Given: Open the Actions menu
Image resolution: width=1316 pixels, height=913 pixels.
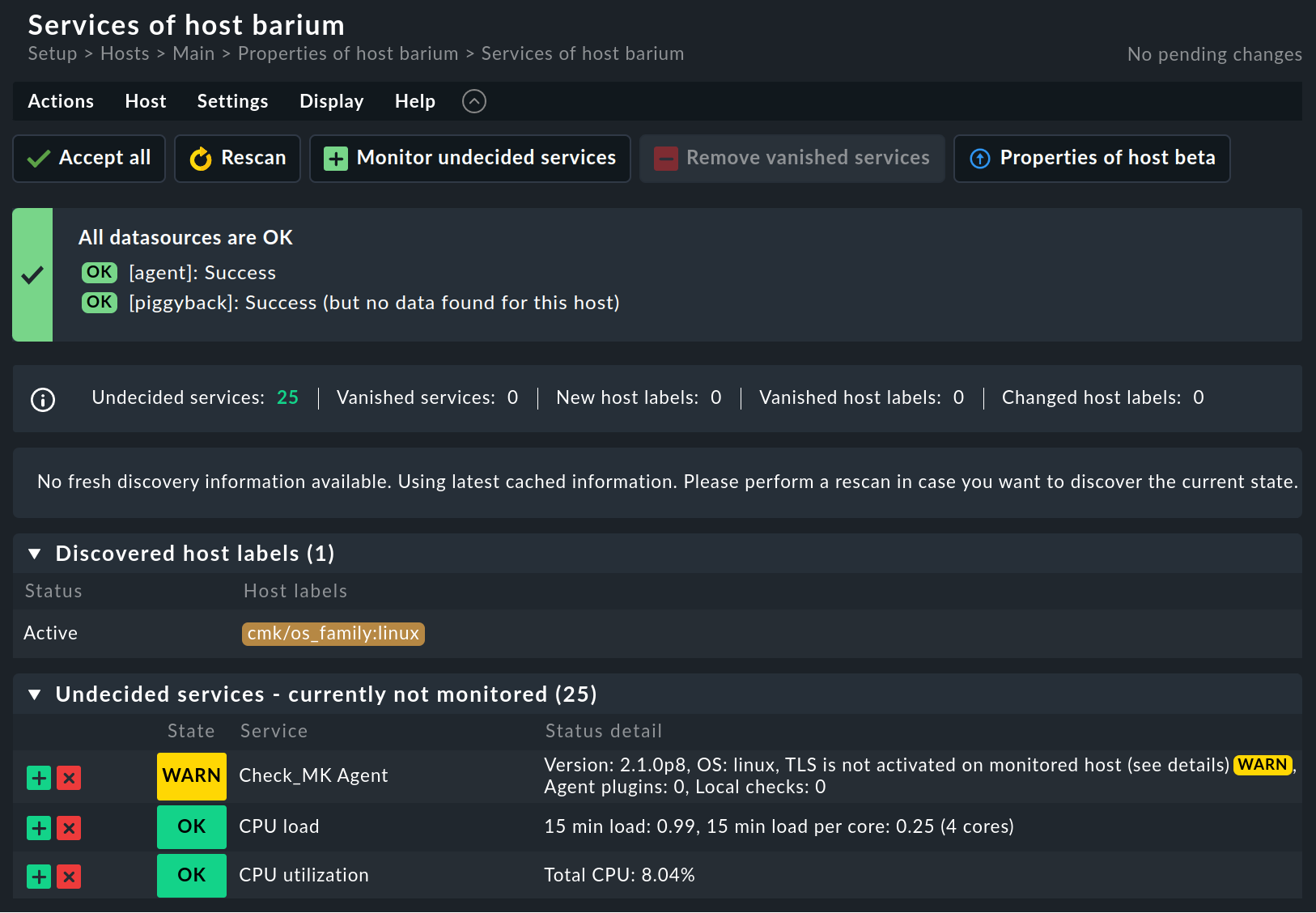Looking at the screenshot, I should point(61,101).
